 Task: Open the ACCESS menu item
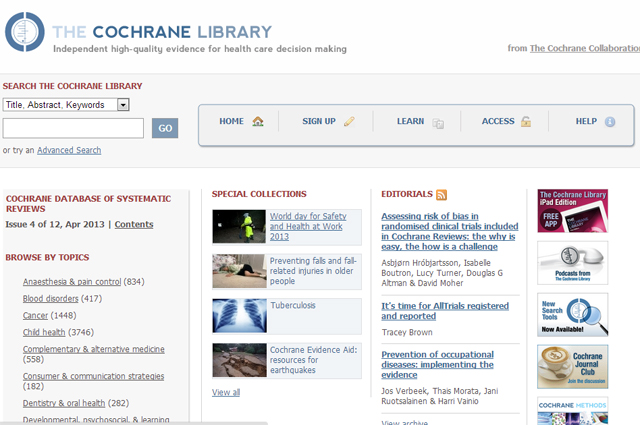498,121
